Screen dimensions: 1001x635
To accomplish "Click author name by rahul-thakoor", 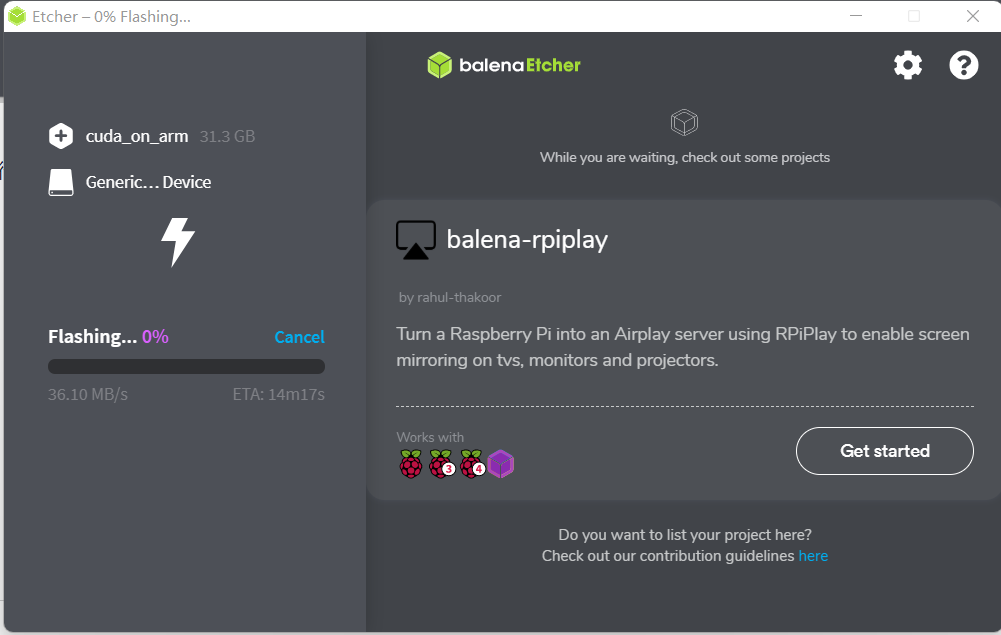I will point(450,297).
